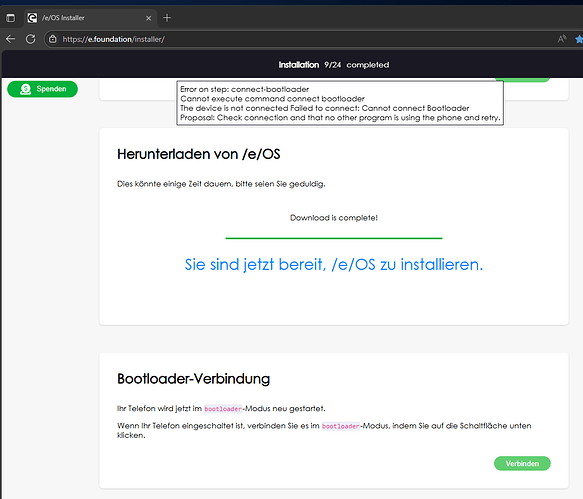Image resolution: width=583 pixels, height=499 pixels.
Task: View site information lock icon
Action: tap(53, 39)
